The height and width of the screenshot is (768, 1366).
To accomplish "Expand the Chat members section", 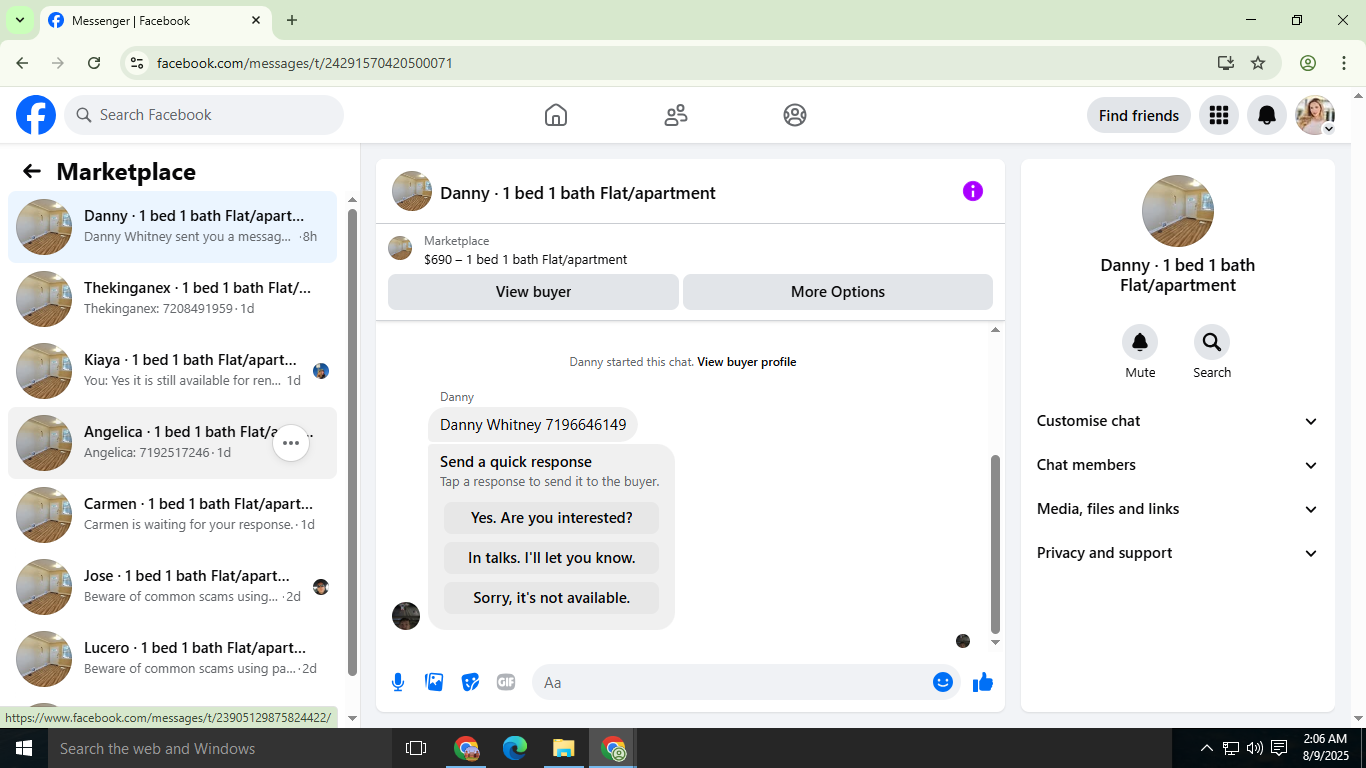I will coord(1178,465).
